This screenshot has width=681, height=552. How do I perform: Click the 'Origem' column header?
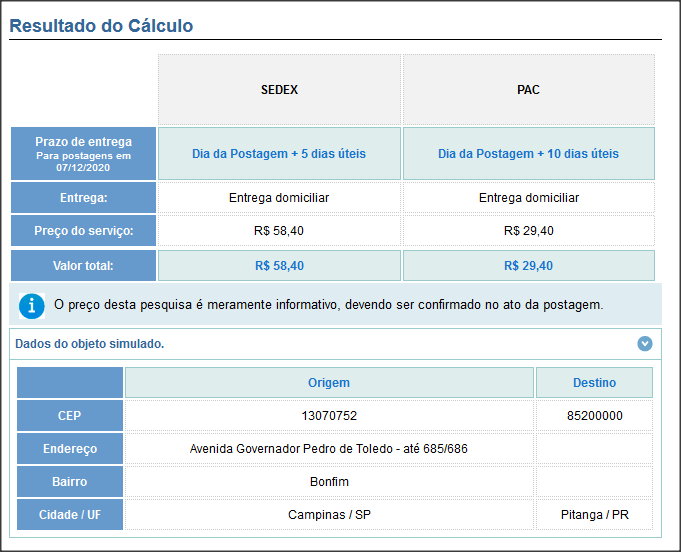click(329, 383)
